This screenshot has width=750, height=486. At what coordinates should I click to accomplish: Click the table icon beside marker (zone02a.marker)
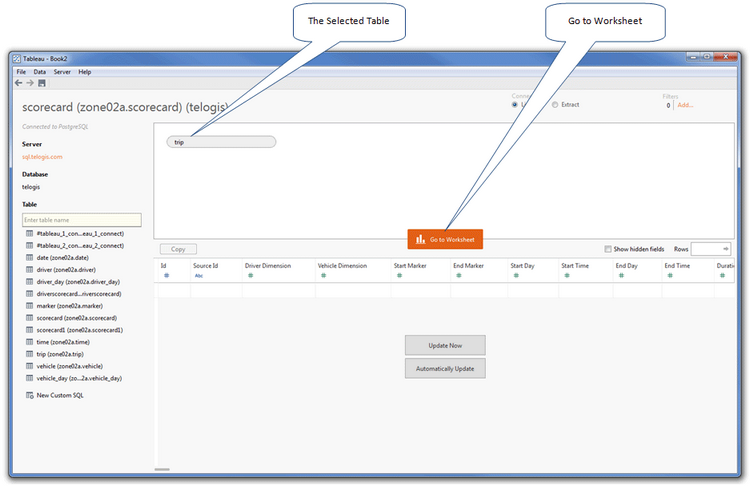point(29,306)
